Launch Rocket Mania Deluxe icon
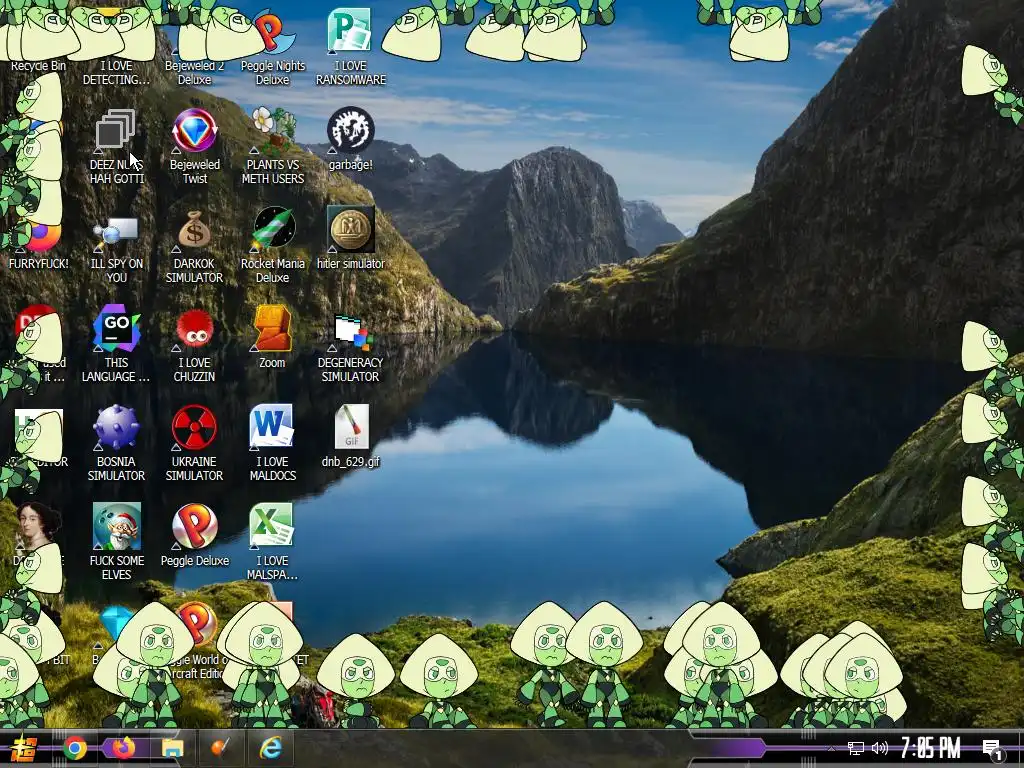1024x768 pixels. point(272,246)
